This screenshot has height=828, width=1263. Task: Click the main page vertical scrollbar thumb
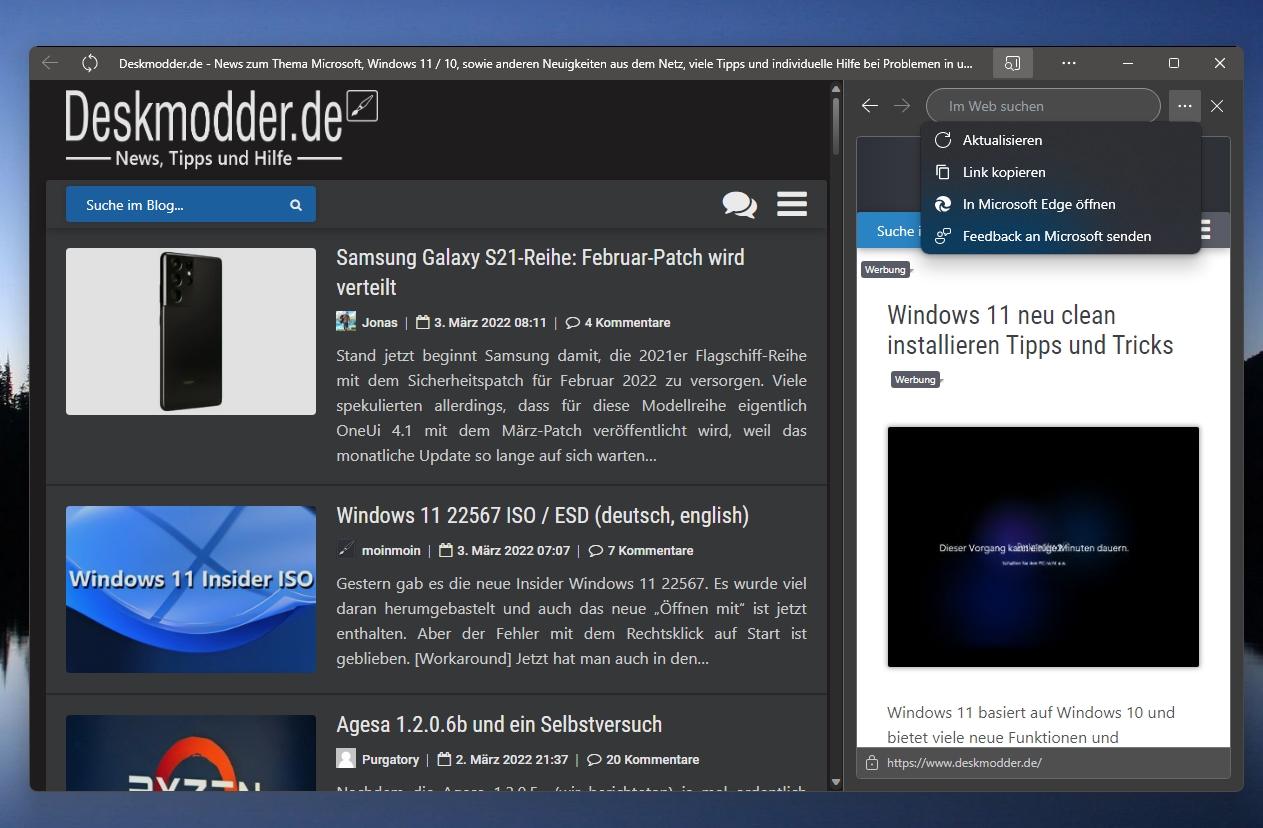[836, 127]
